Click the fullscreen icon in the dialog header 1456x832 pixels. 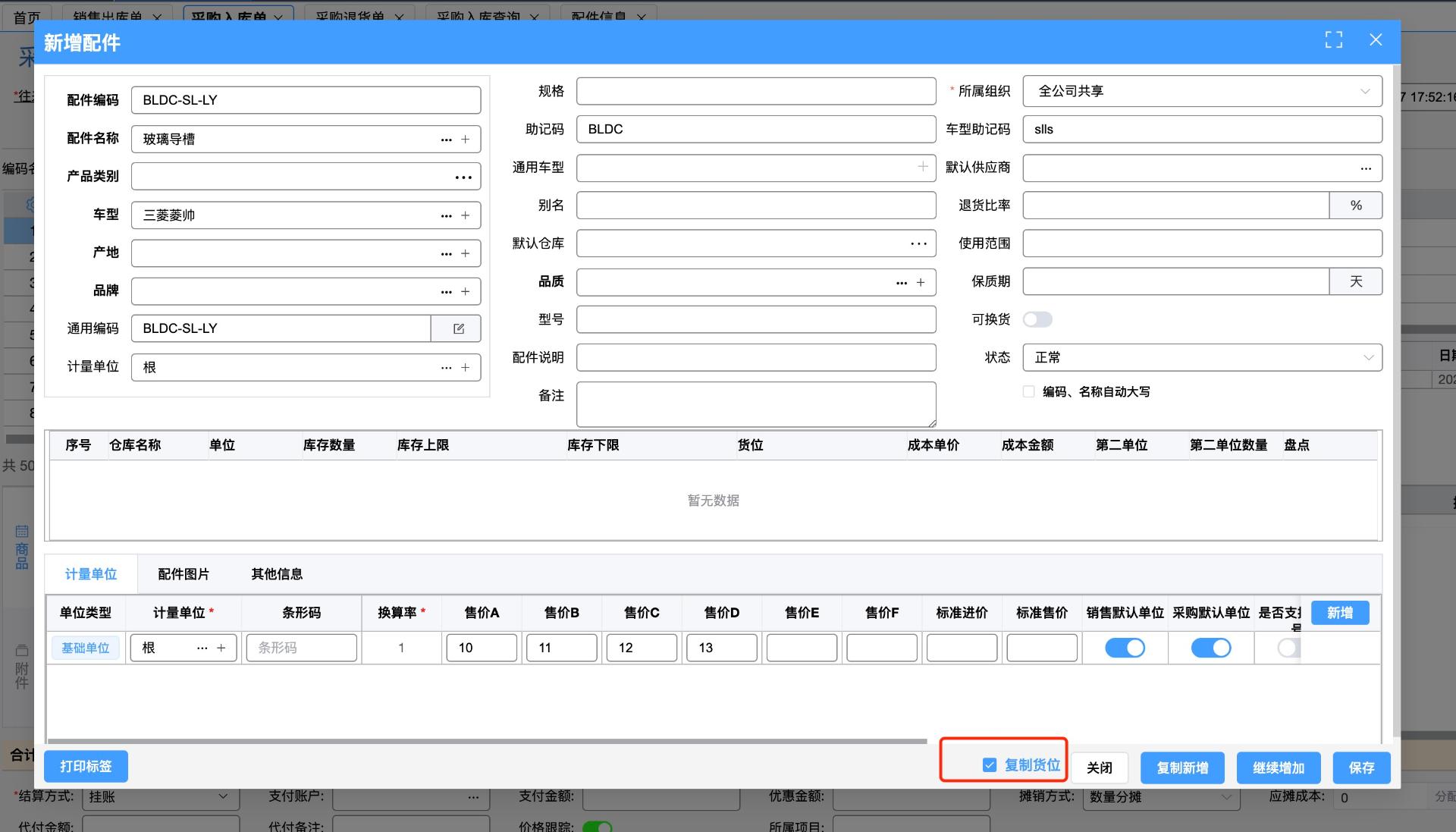1334,40
